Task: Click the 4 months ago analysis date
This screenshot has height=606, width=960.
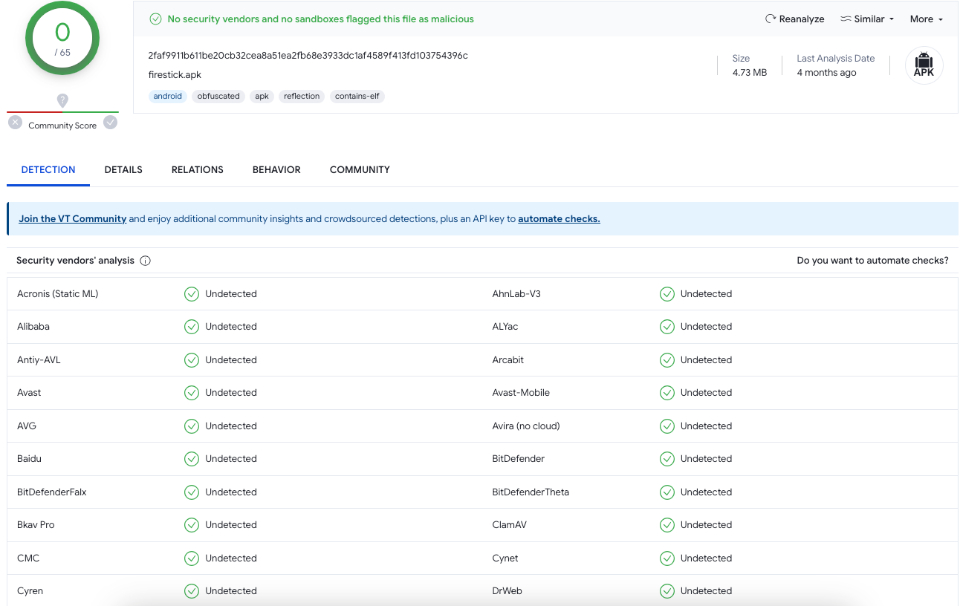Action: pos(827,72)
